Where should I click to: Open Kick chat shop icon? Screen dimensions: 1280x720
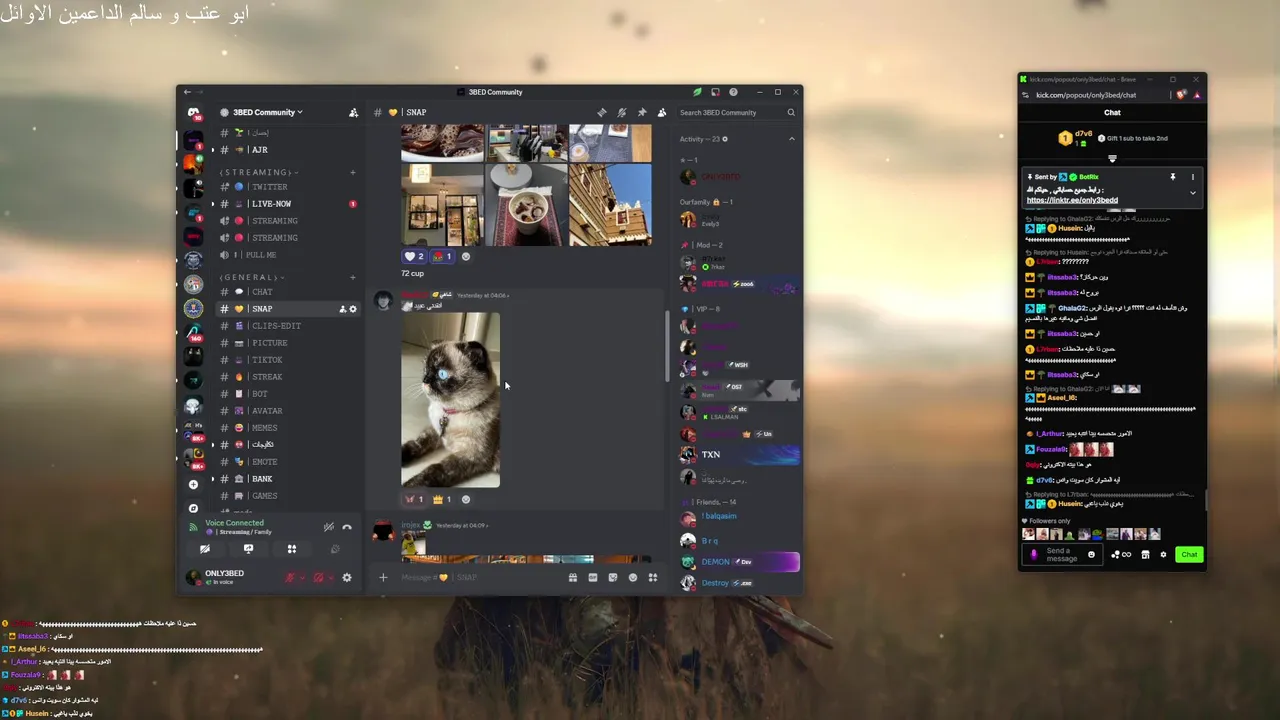coord(1145,554)
